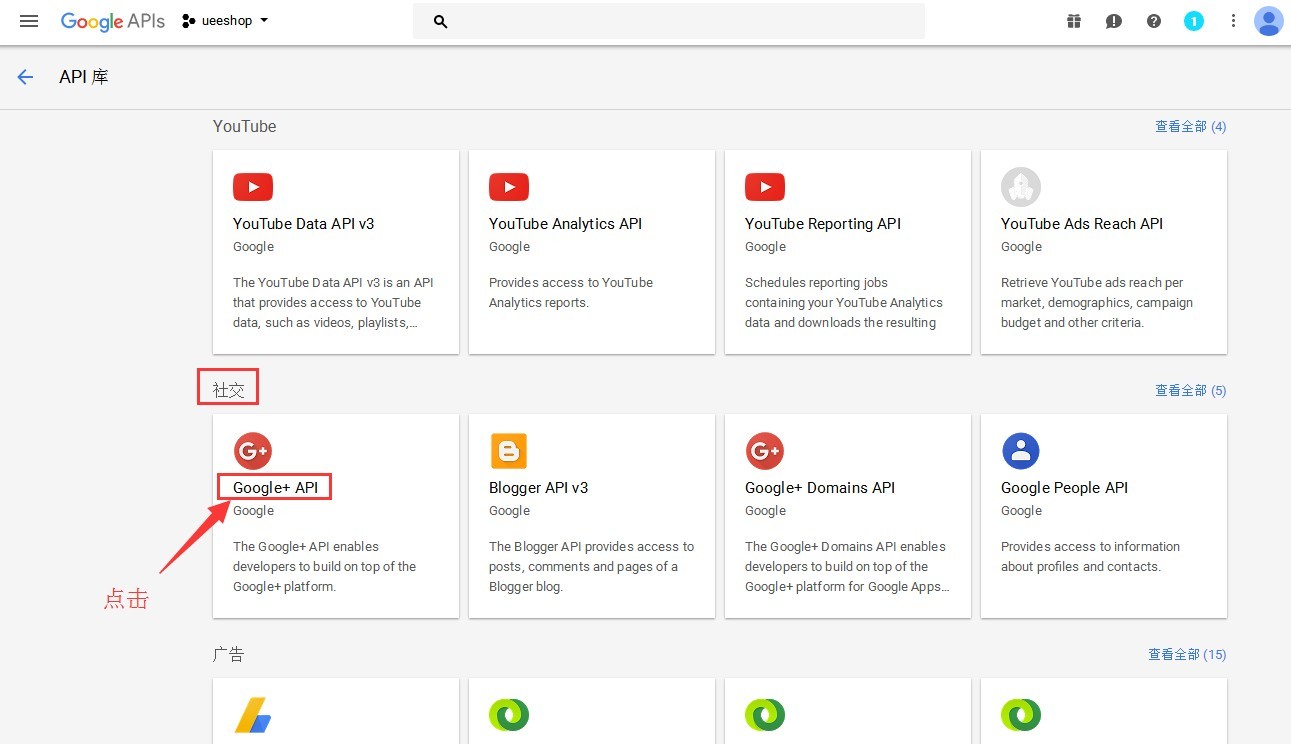1291x744 pixels.
Task: View all 15 广告 APIs link
Action: 1187,655
